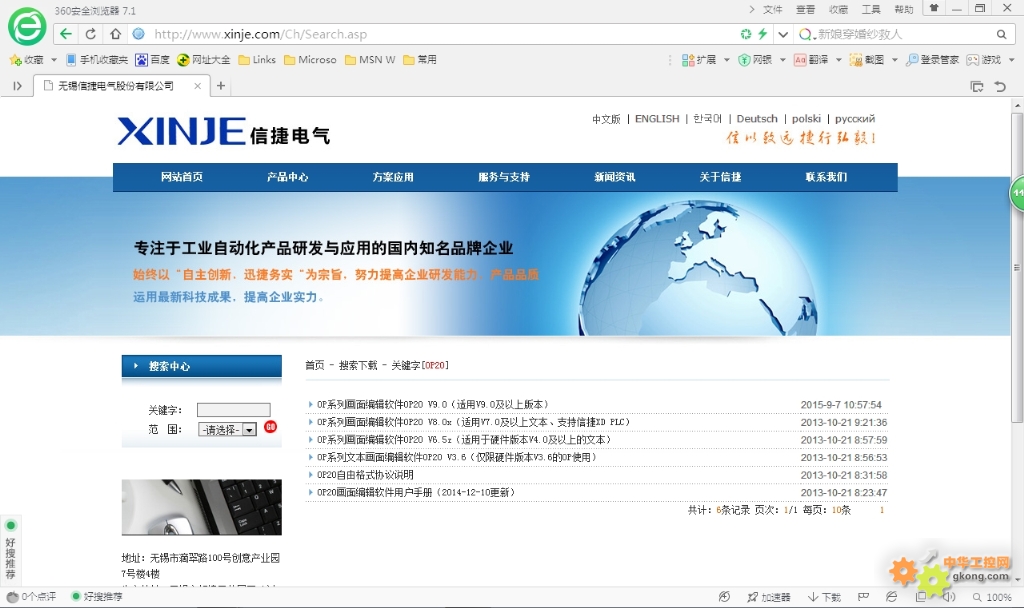Viewport: 1024px width, 608px height.
Task: Expand the 游戏 dropdown arrow
Action: tap(1012, 59)
